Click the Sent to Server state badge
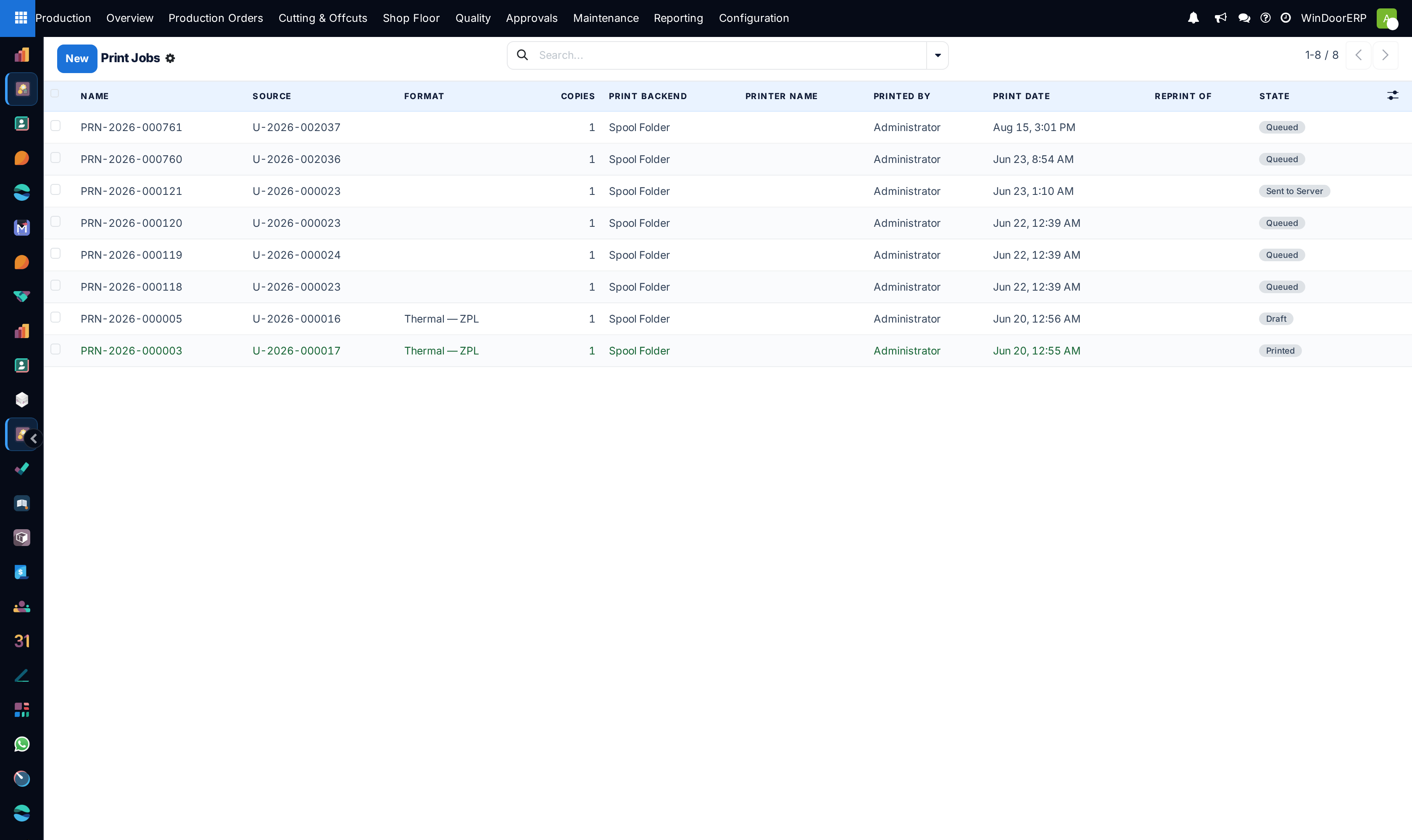Viewport: 1412px width, 840px height. (x=1294, y=192)
